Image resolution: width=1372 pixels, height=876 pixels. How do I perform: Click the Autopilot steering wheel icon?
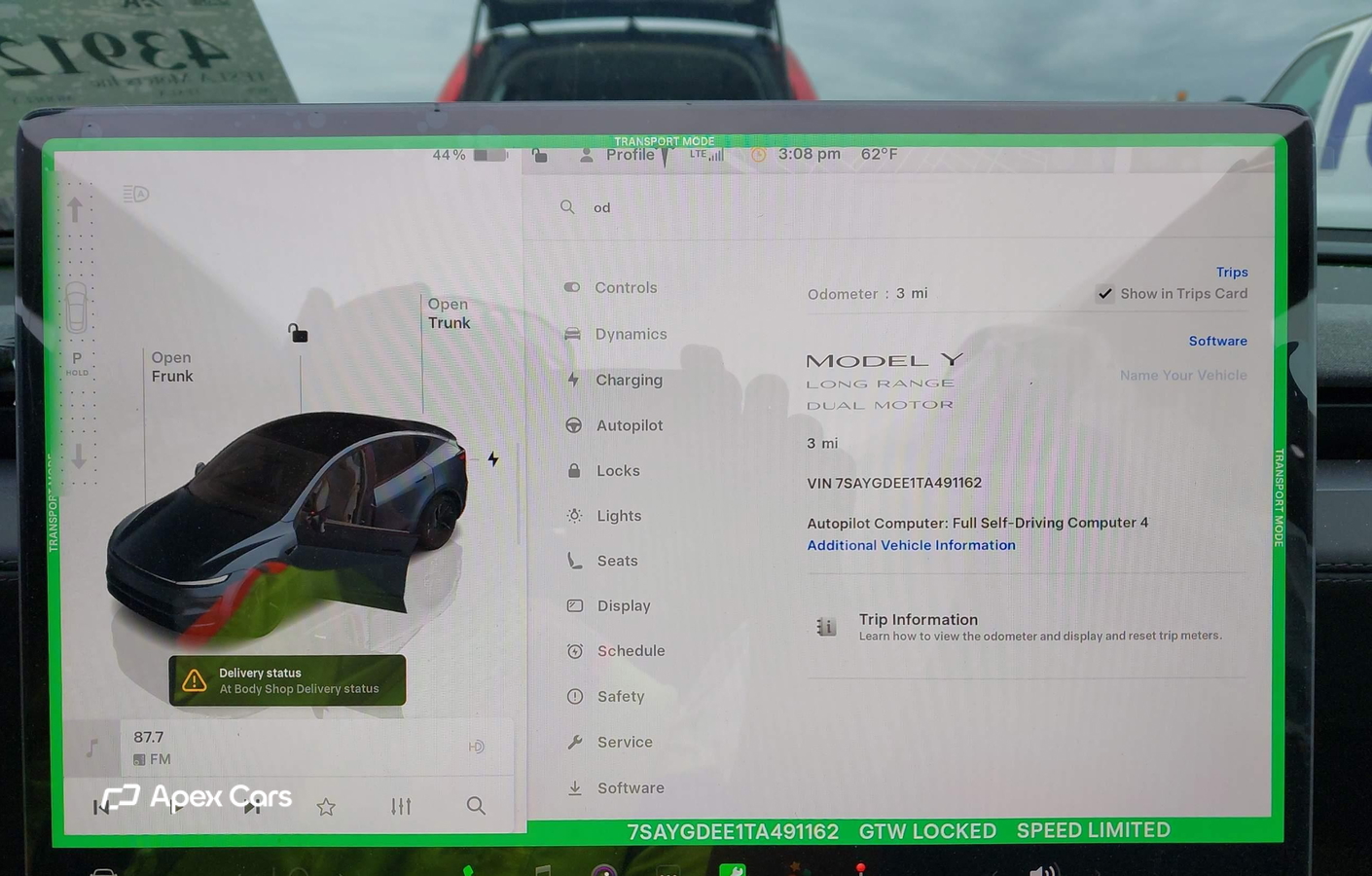coord(574,425)
